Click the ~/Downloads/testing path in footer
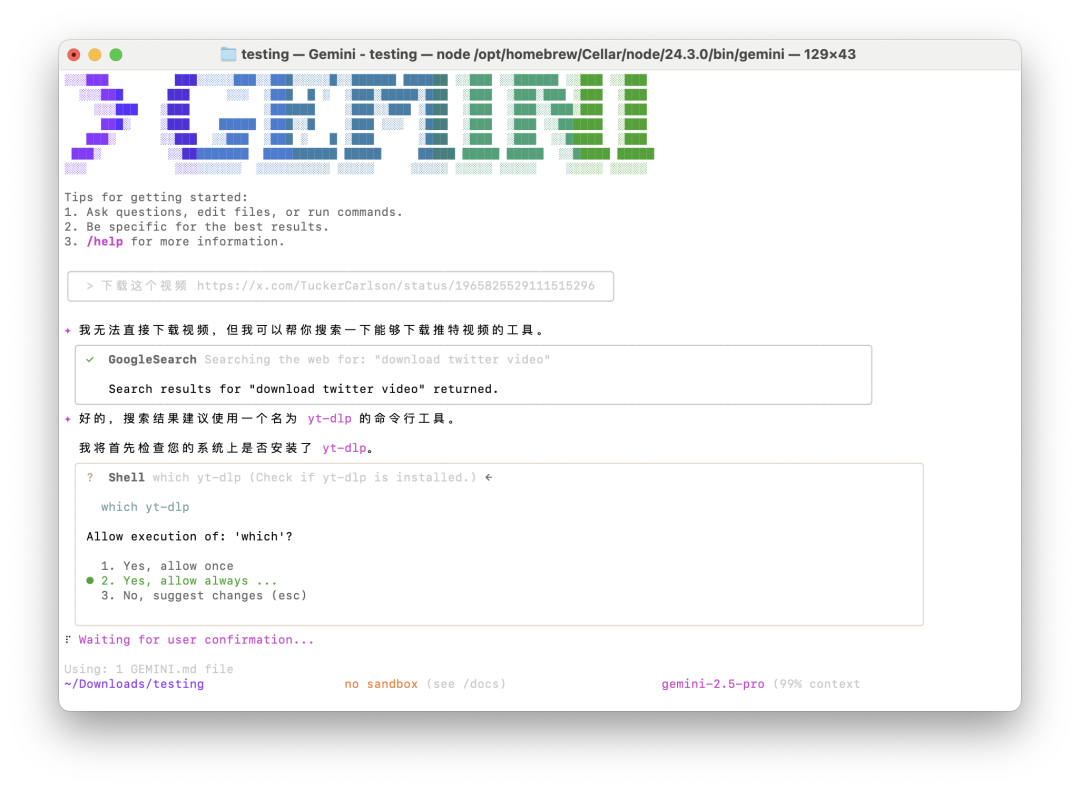The image size is (1080, 789). coord(134,684)
